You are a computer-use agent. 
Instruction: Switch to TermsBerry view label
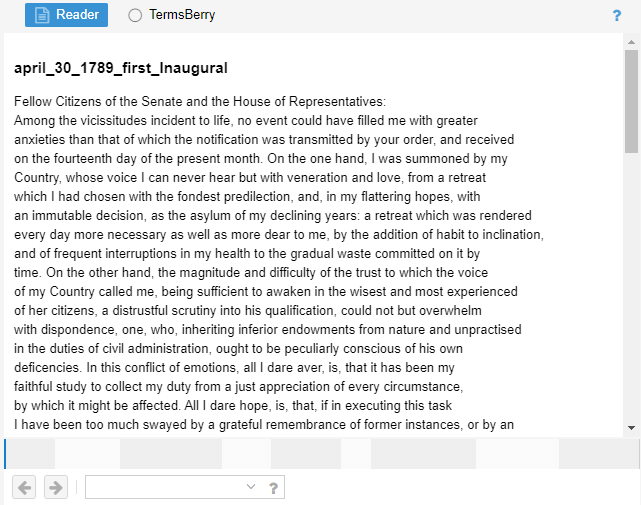[x=181, y=15]
